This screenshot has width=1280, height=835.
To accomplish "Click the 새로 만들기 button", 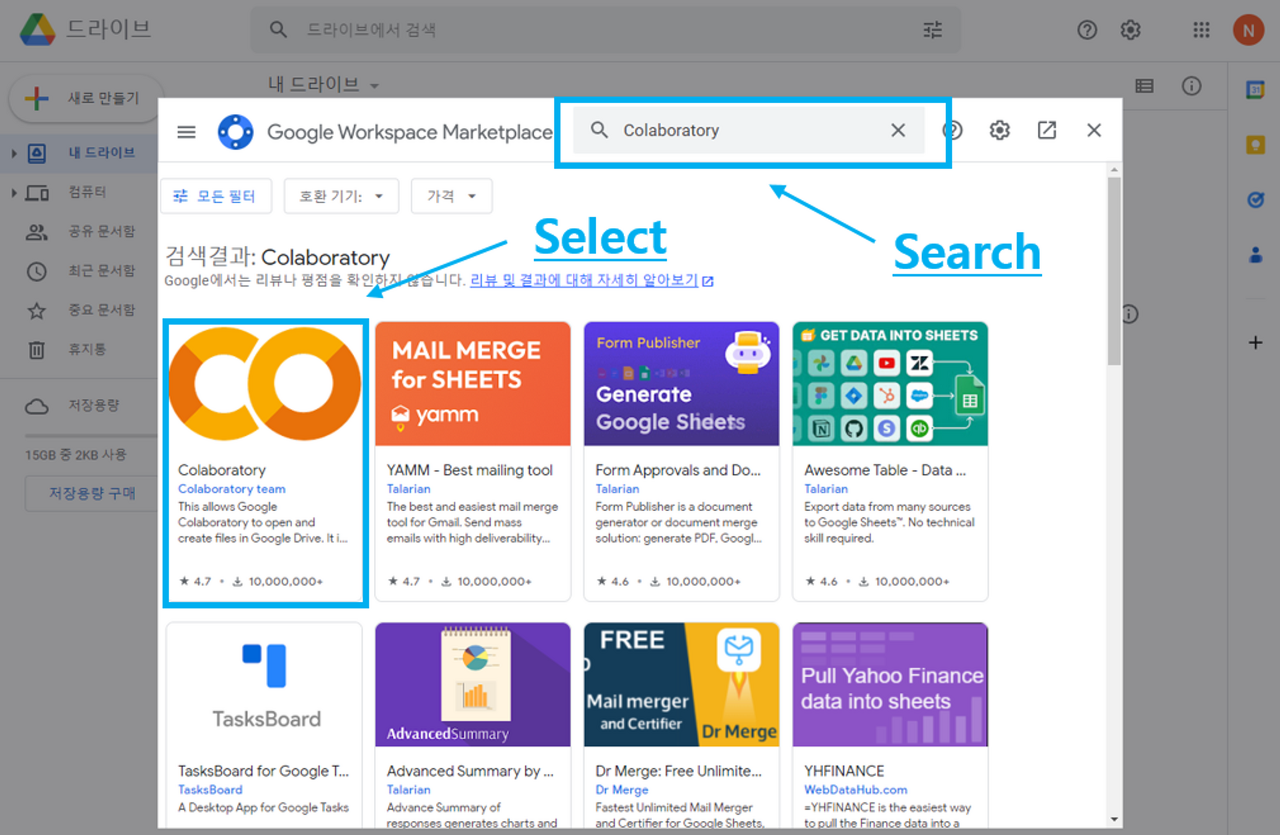I will 87,98.
